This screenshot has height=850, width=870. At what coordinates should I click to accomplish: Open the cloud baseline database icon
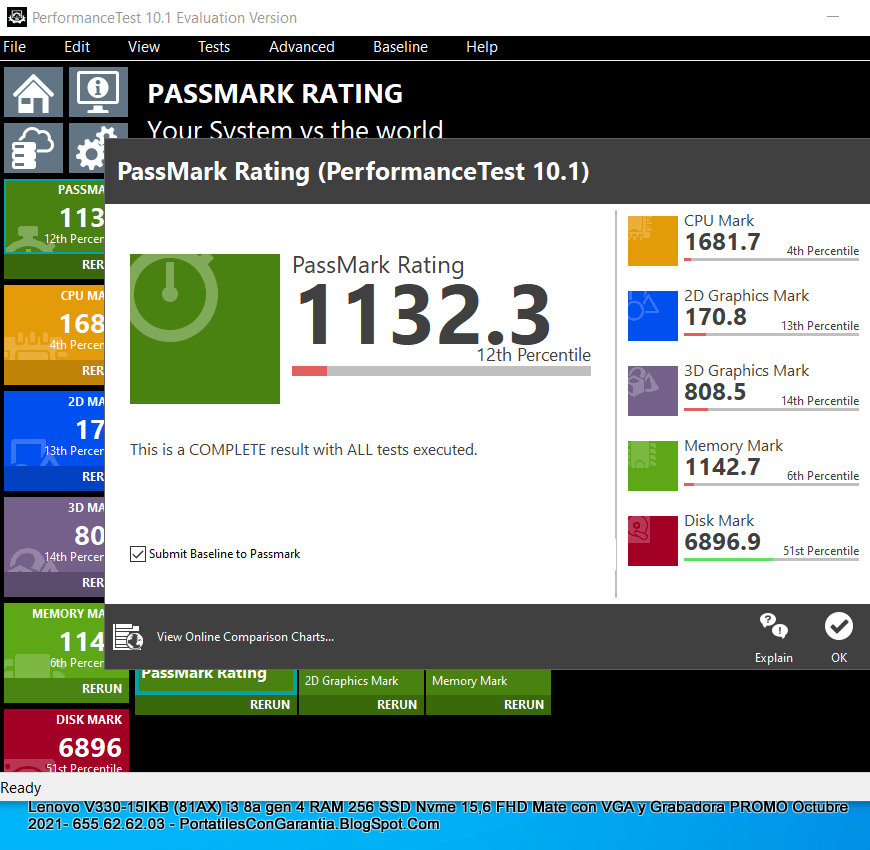coord(33,148)
